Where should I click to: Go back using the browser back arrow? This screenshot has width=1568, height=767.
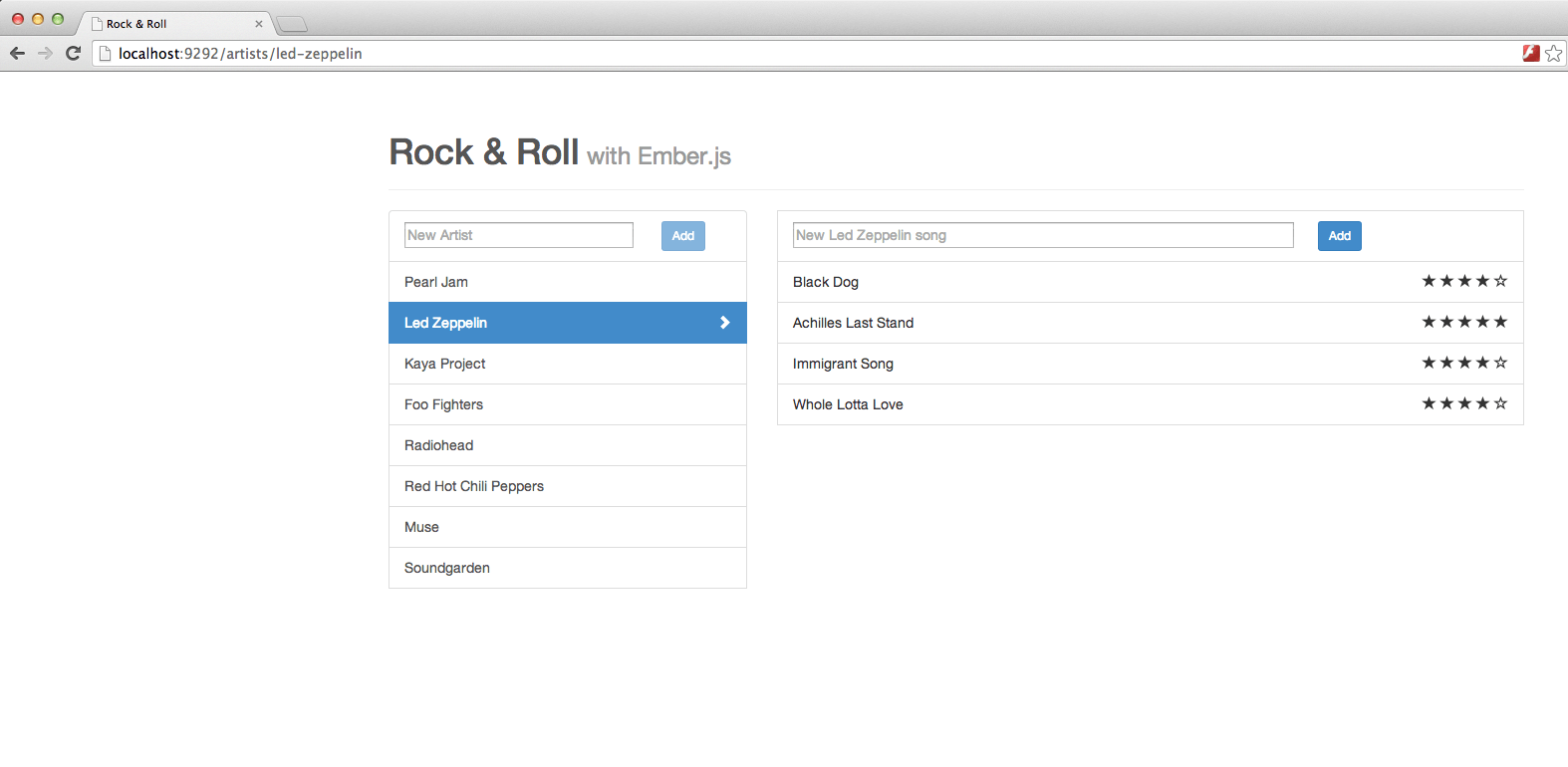tap(17, 53)
